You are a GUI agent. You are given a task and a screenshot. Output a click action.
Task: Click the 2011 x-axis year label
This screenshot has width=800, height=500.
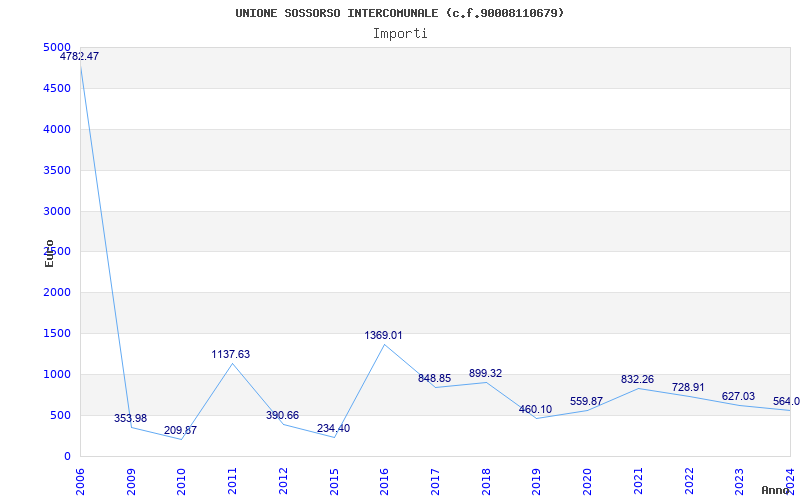tap(232, 483)
